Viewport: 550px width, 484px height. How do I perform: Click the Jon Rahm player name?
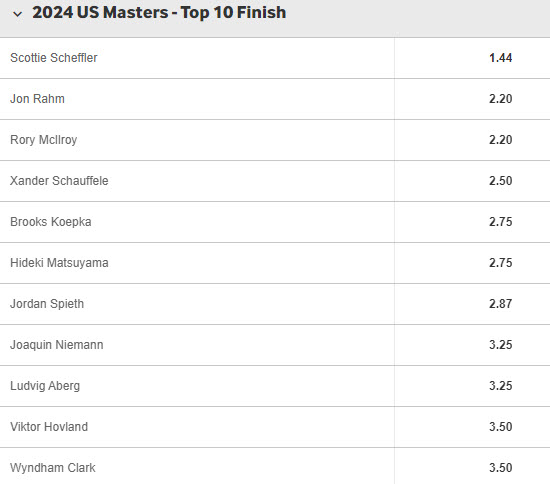click(x=37, y=99)
